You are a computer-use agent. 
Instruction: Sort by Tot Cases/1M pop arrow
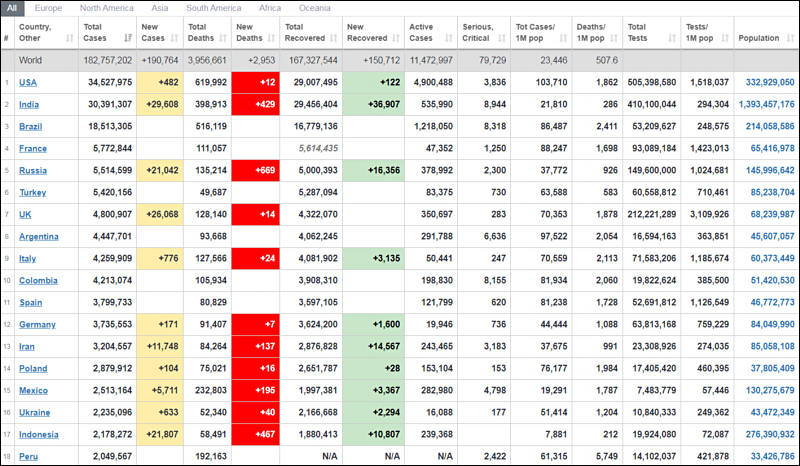[x=563, y=38]
